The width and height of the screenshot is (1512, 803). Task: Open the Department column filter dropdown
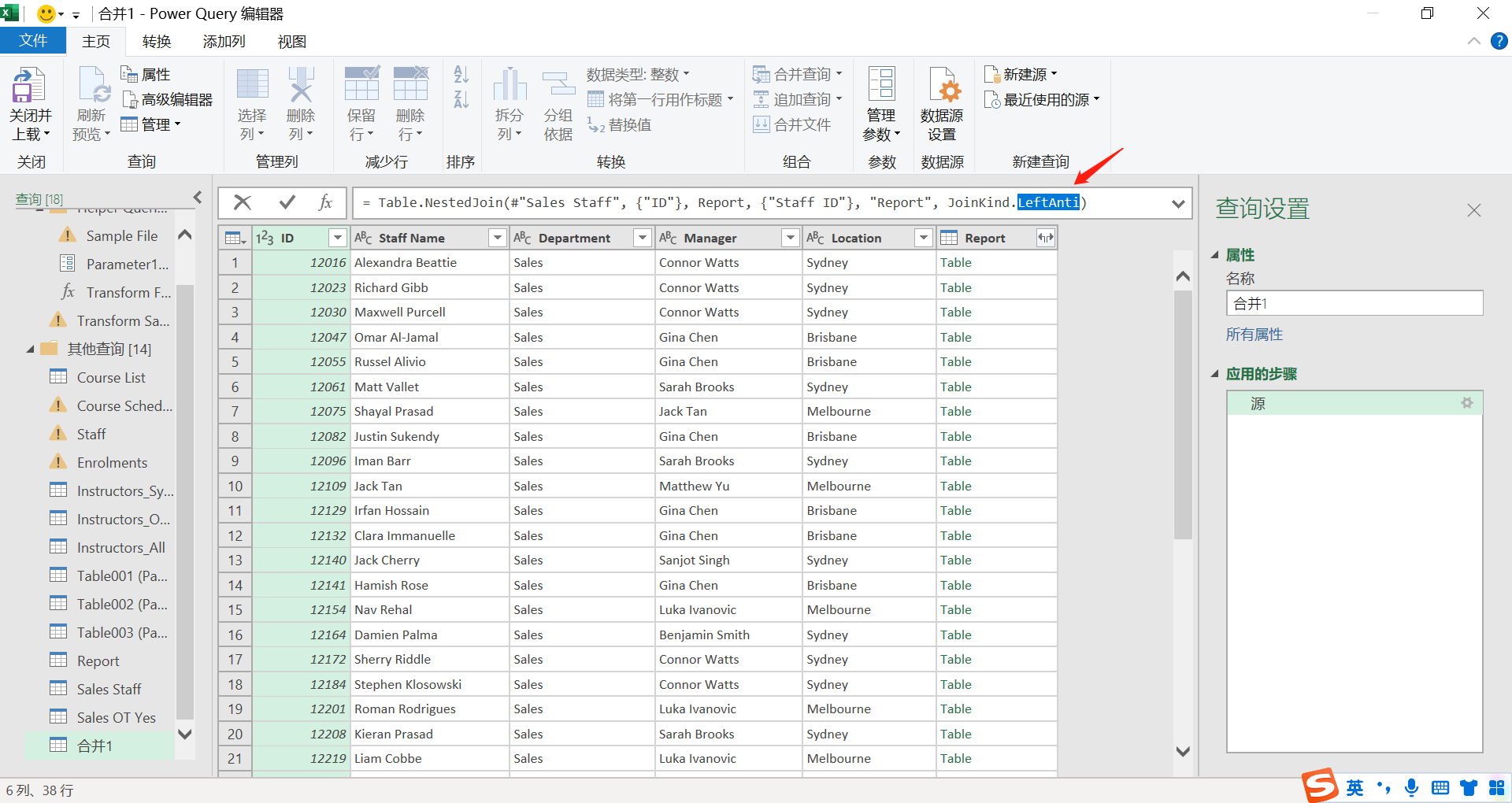[x=642, y=237]
